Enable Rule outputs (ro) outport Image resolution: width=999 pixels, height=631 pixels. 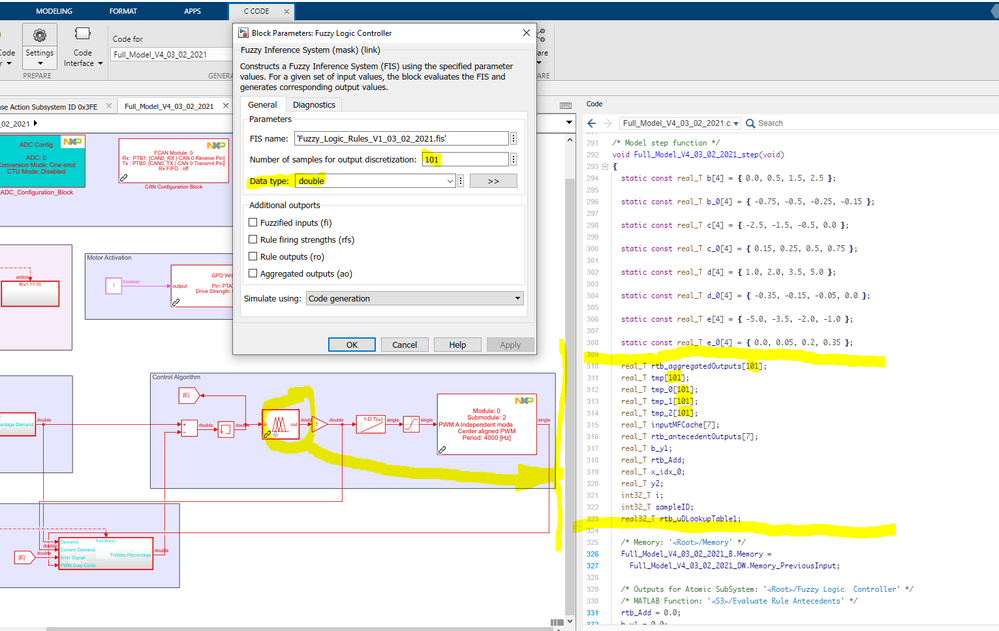click(253, 256)
